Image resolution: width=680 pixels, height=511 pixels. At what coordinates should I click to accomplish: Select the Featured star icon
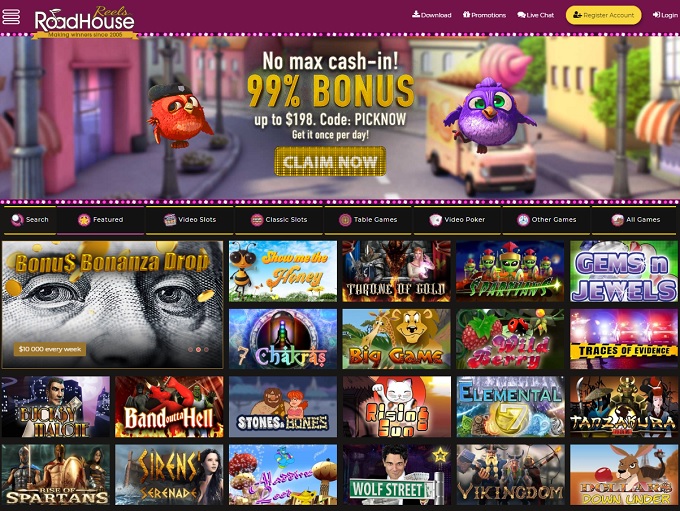[84, 220]
